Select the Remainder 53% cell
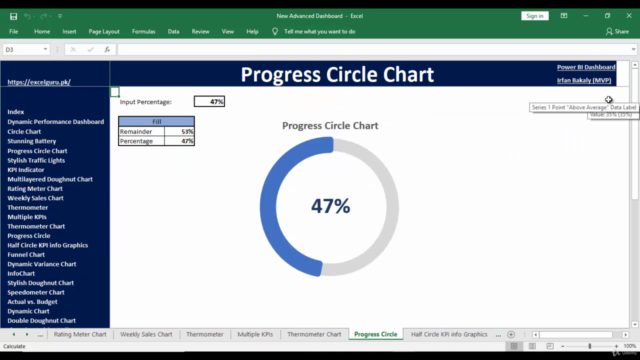 [x=179, y=131]
